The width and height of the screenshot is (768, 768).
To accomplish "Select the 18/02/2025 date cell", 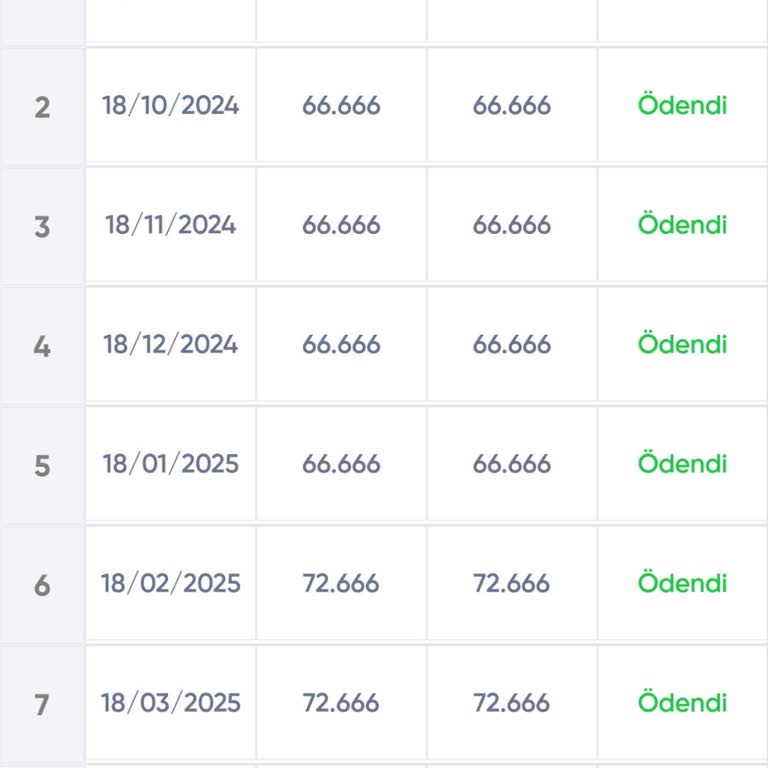I will pos(171,583).
